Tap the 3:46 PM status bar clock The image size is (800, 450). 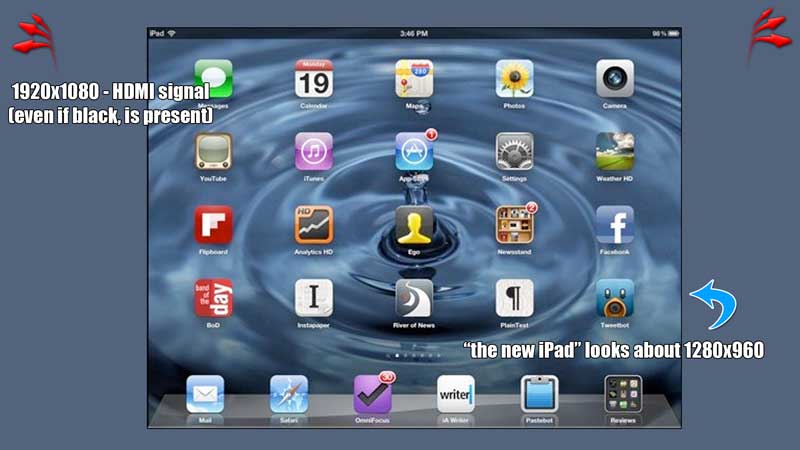(x=414, y=34)
